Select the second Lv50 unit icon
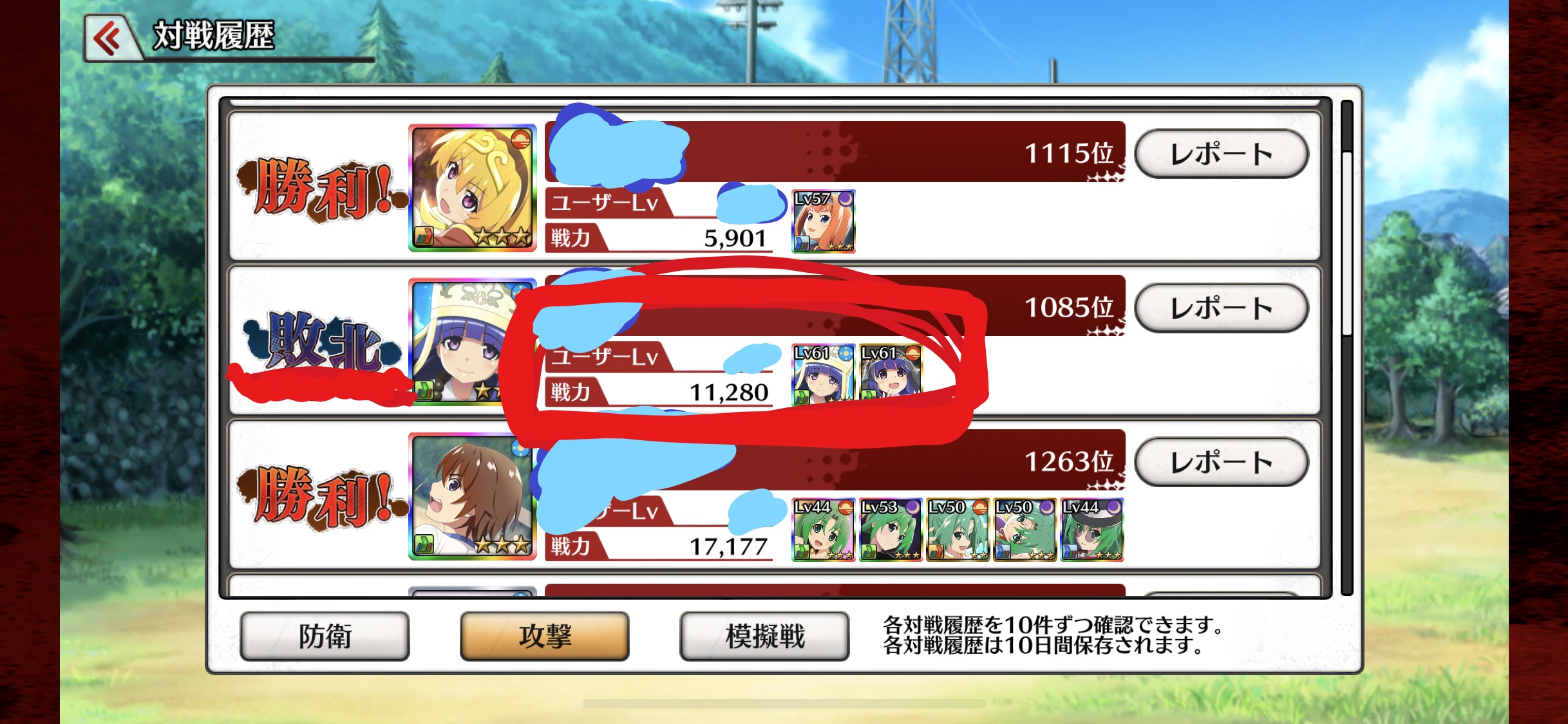Image resolution: width=1568 pixels, height=724 pixels. coord(1025,530)
